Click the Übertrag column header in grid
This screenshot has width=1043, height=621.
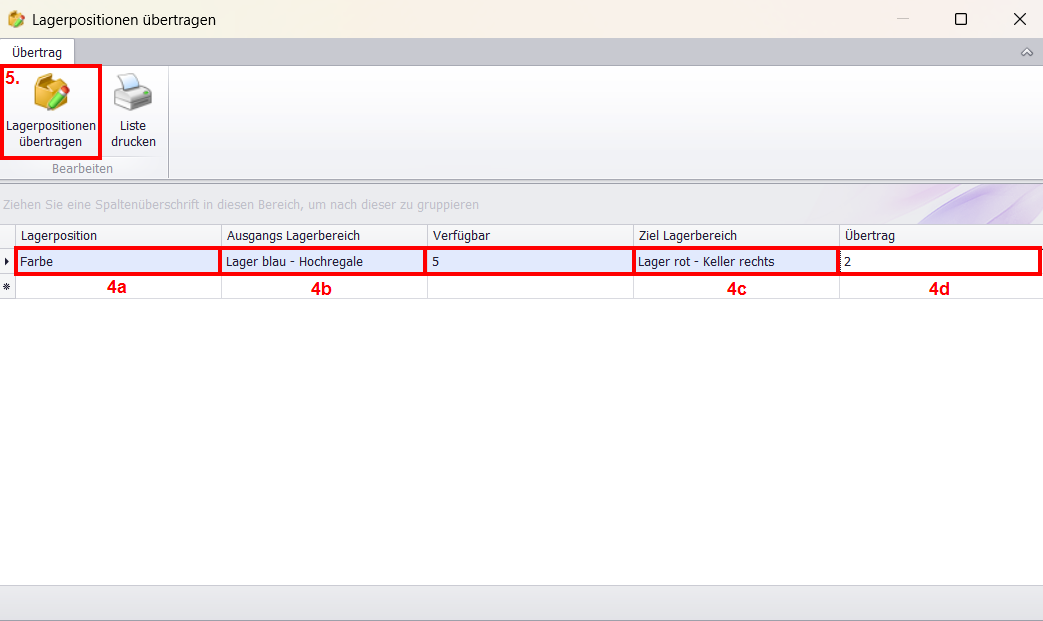(940, 235)
